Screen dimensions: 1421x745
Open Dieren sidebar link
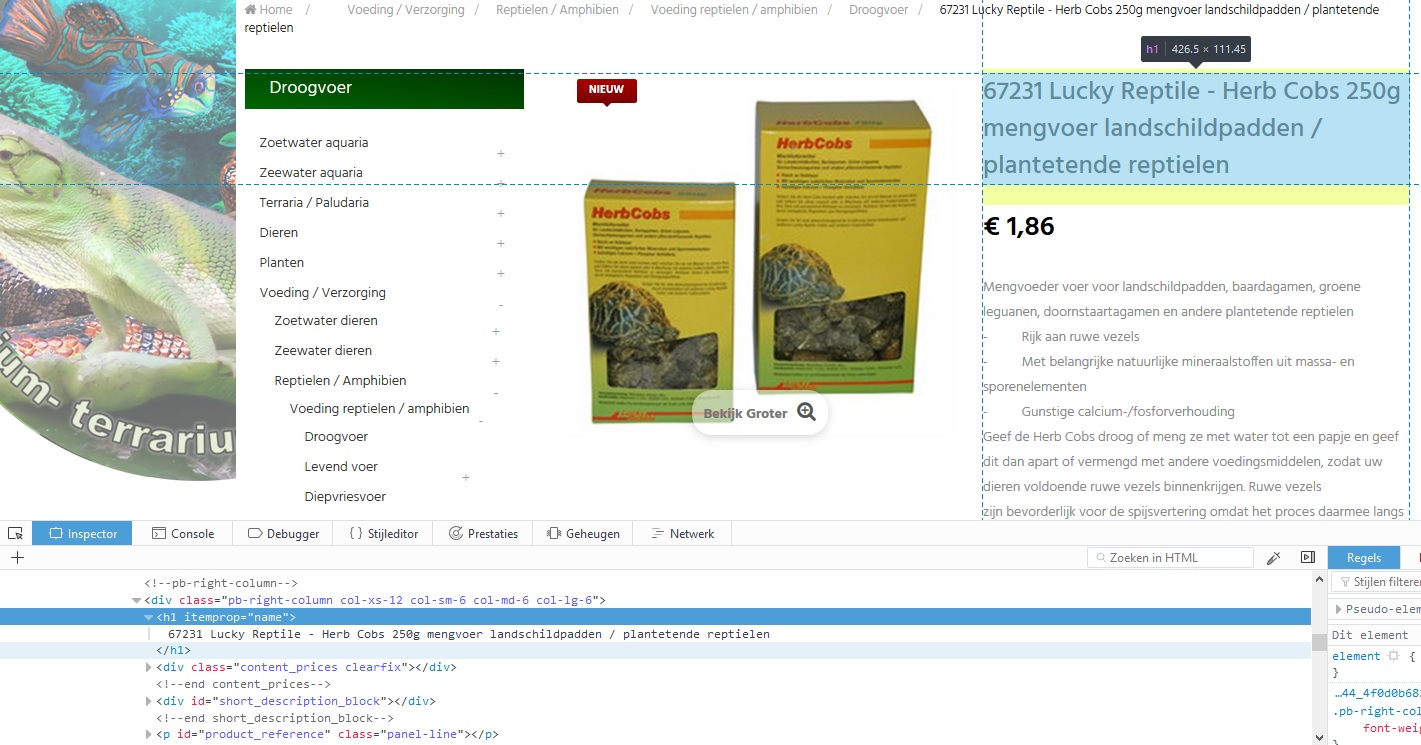click(279, 233)
